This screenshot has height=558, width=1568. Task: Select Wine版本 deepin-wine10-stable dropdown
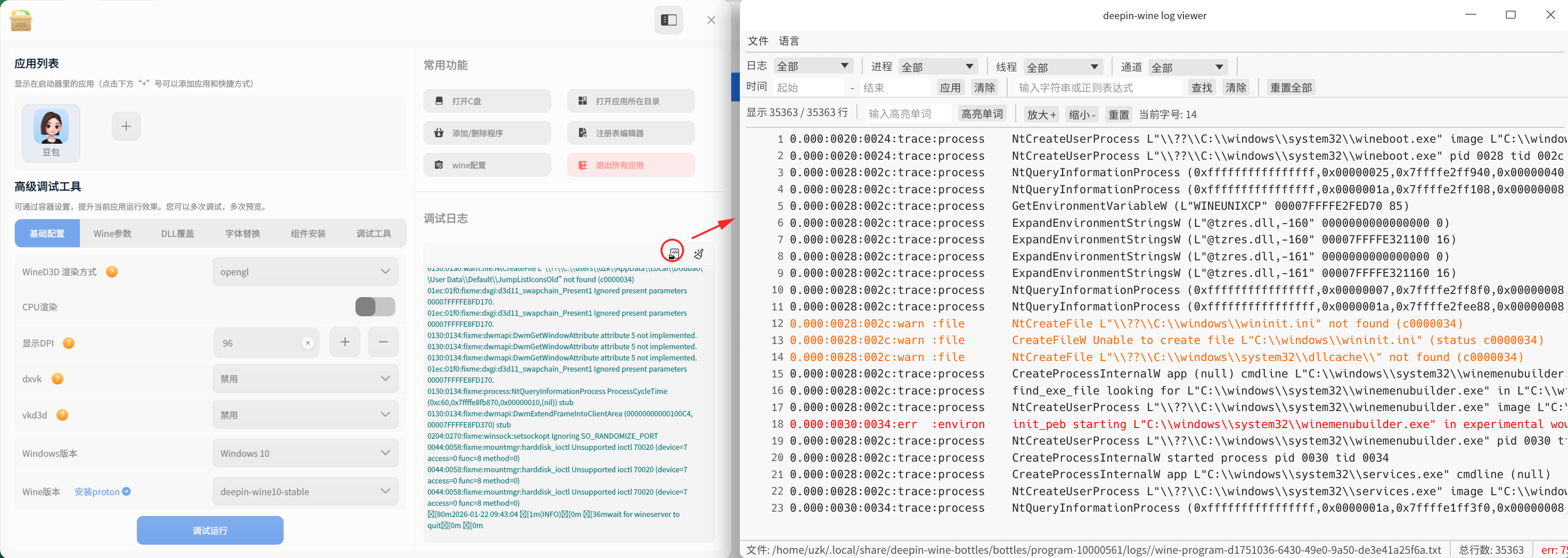tap(306, 491)
